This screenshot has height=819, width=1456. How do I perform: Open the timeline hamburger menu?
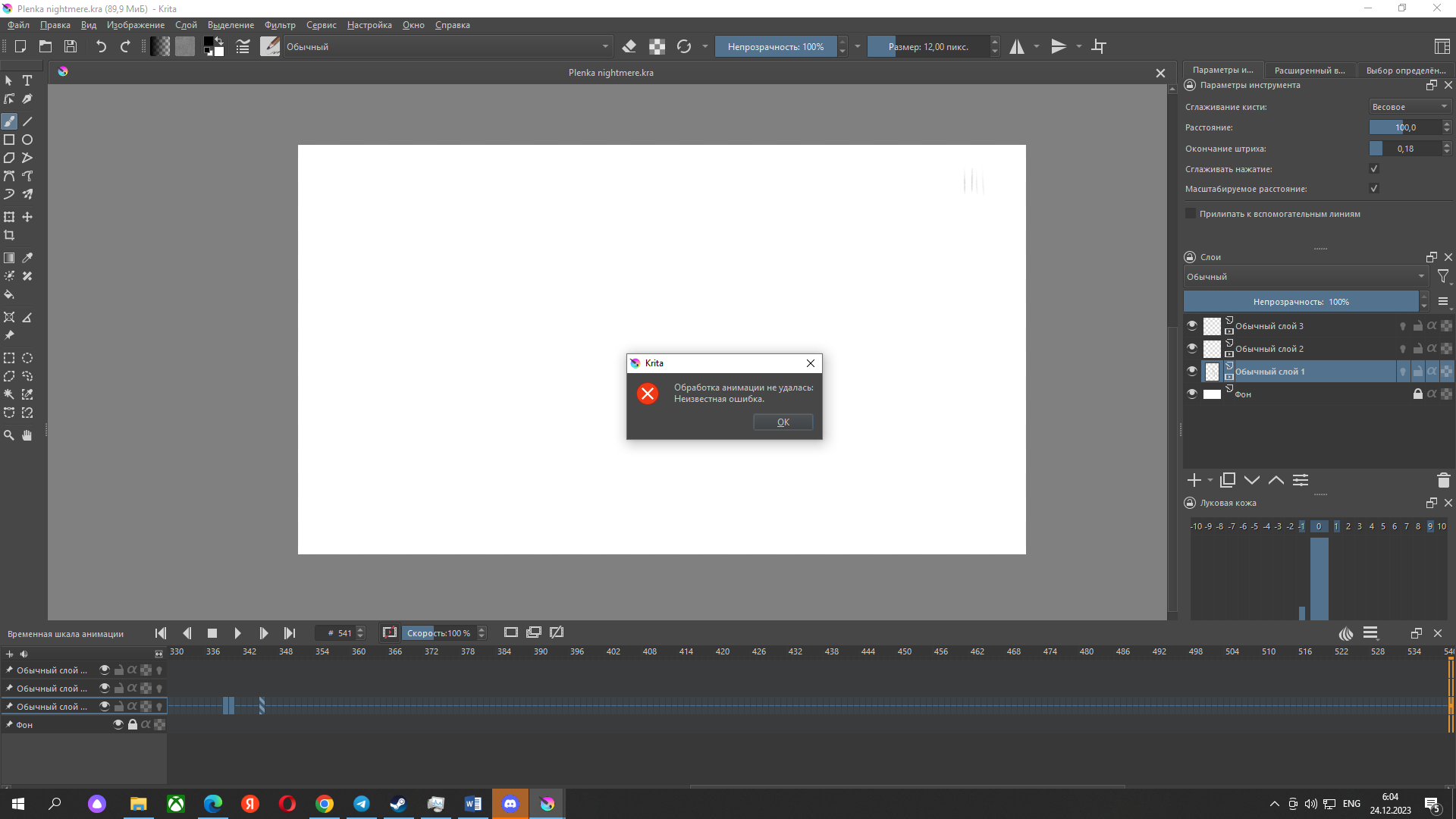[x=1370, y=633]
